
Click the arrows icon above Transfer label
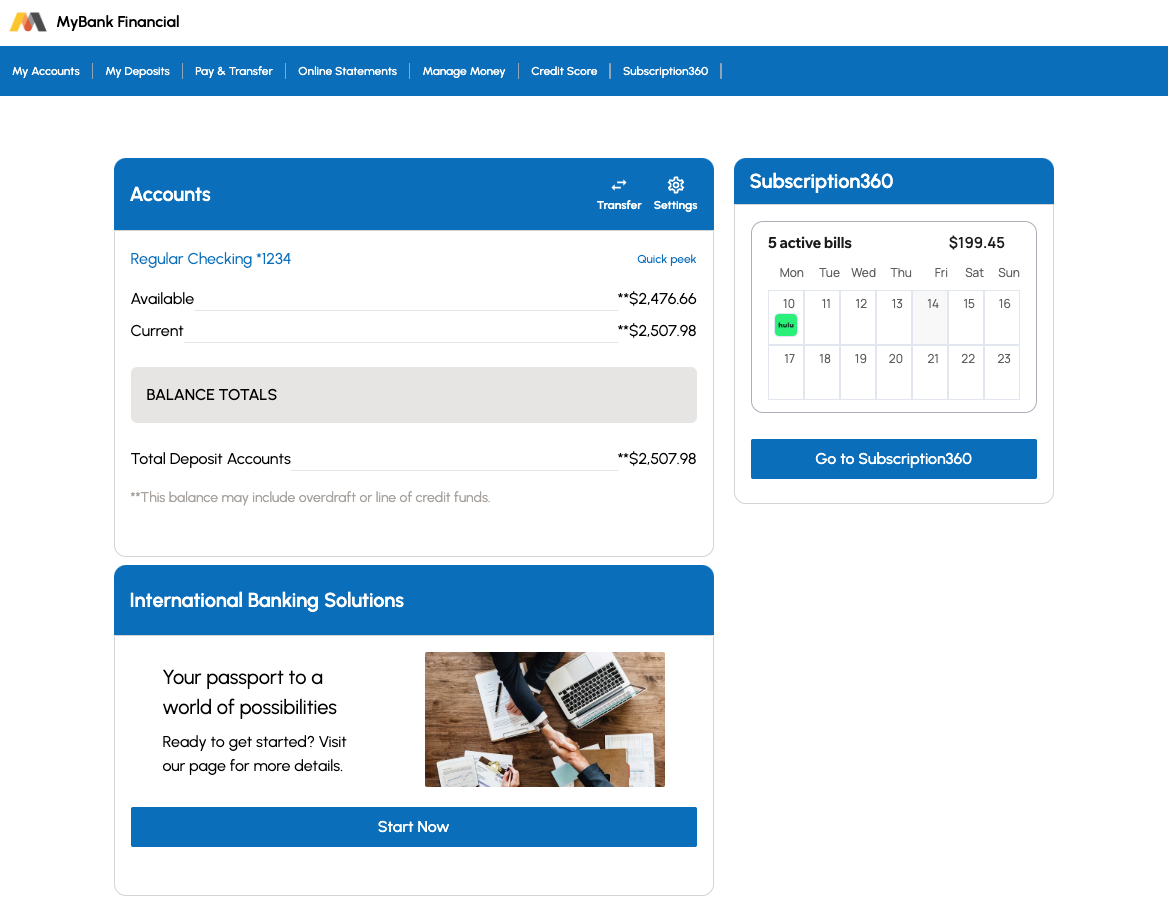pos(619,184)
